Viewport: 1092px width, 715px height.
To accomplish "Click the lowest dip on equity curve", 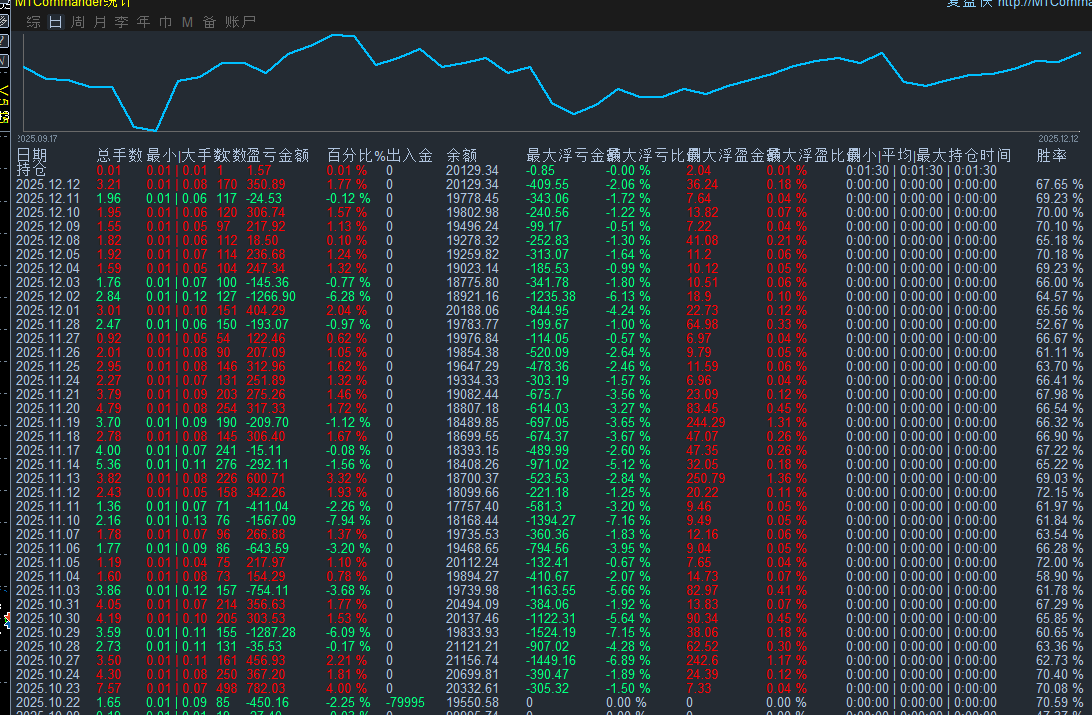I will coord(155,130).
